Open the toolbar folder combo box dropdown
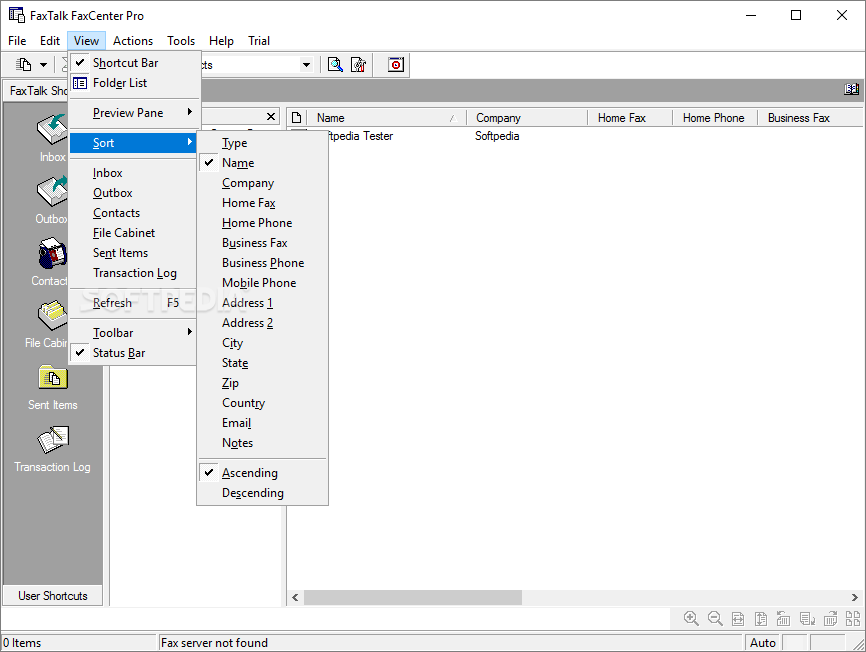The width and height of the screenshot is (866, 652). click(x=306, y=65)
